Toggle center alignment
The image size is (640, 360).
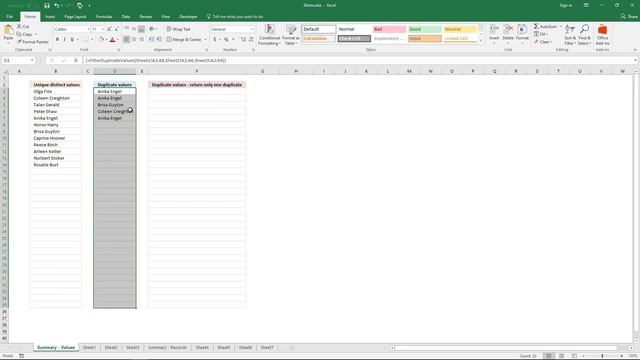(x=134, y=40)
